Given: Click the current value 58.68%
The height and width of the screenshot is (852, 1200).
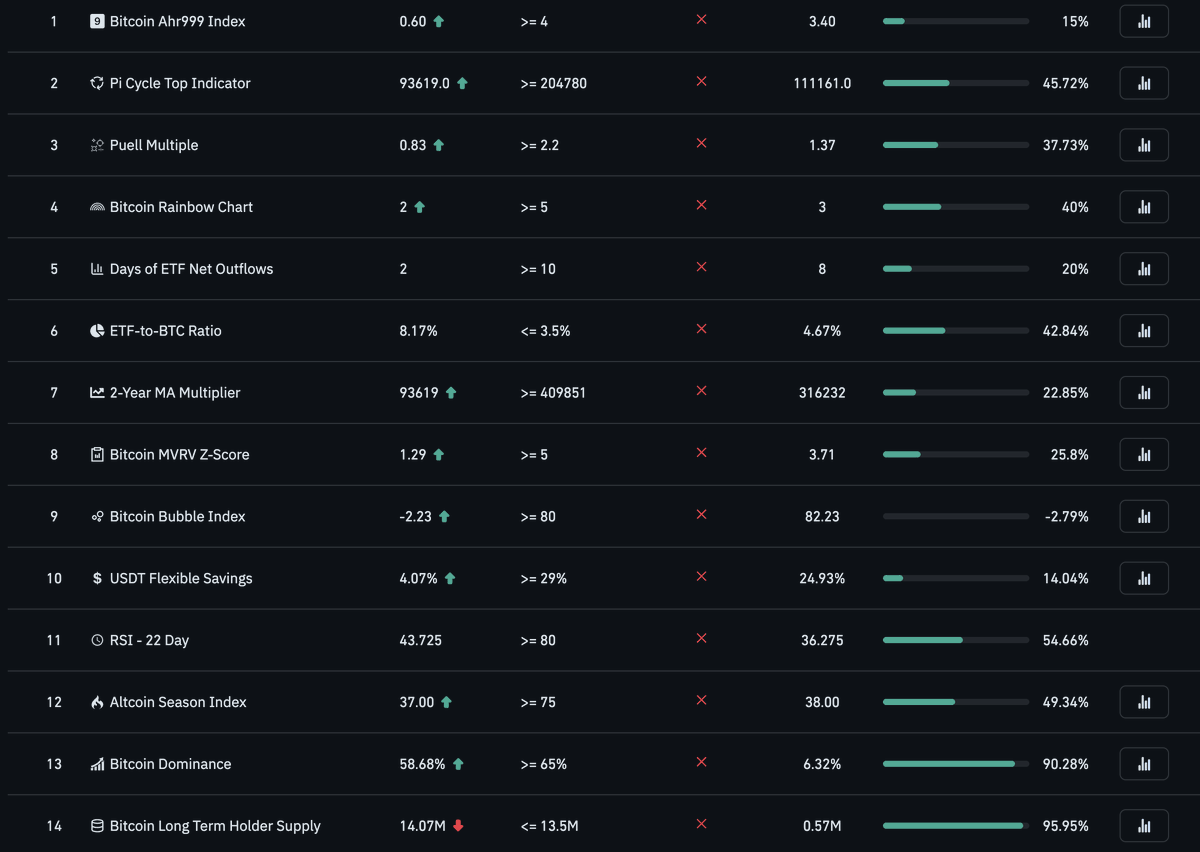Looking at the screenshot, I should tap(422, 764).
